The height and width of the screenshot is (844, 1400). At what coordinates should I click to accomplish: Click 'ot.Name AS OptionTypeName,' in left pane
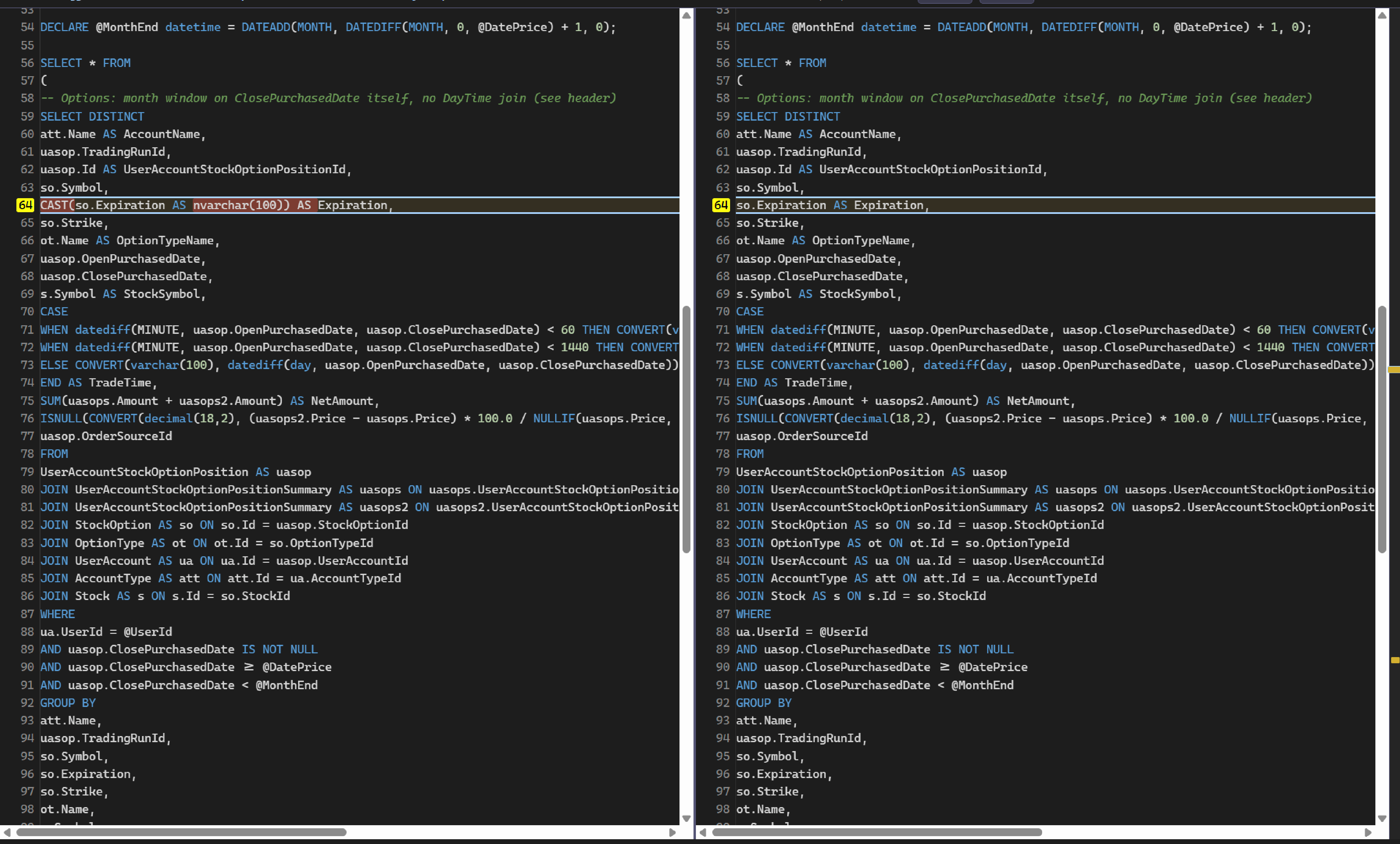pyautogui.click(x=130, y=240)
